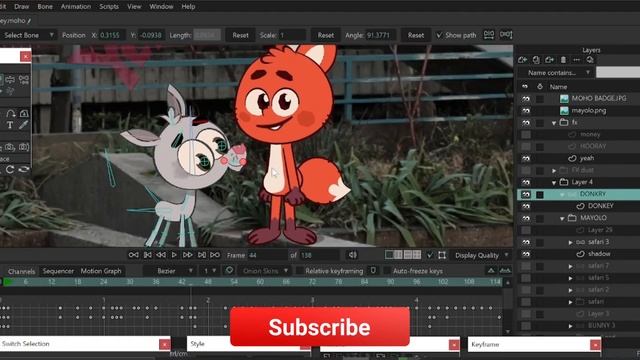This screenshot has width=640, height=360.
Task: Click the layer name search field
Action: 618,73
